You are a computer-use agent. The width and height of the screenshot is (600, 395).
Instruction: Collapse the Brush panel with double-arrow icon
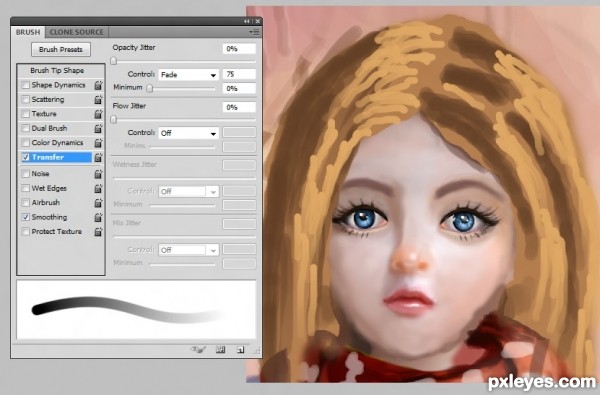click(x=247, y=21)
